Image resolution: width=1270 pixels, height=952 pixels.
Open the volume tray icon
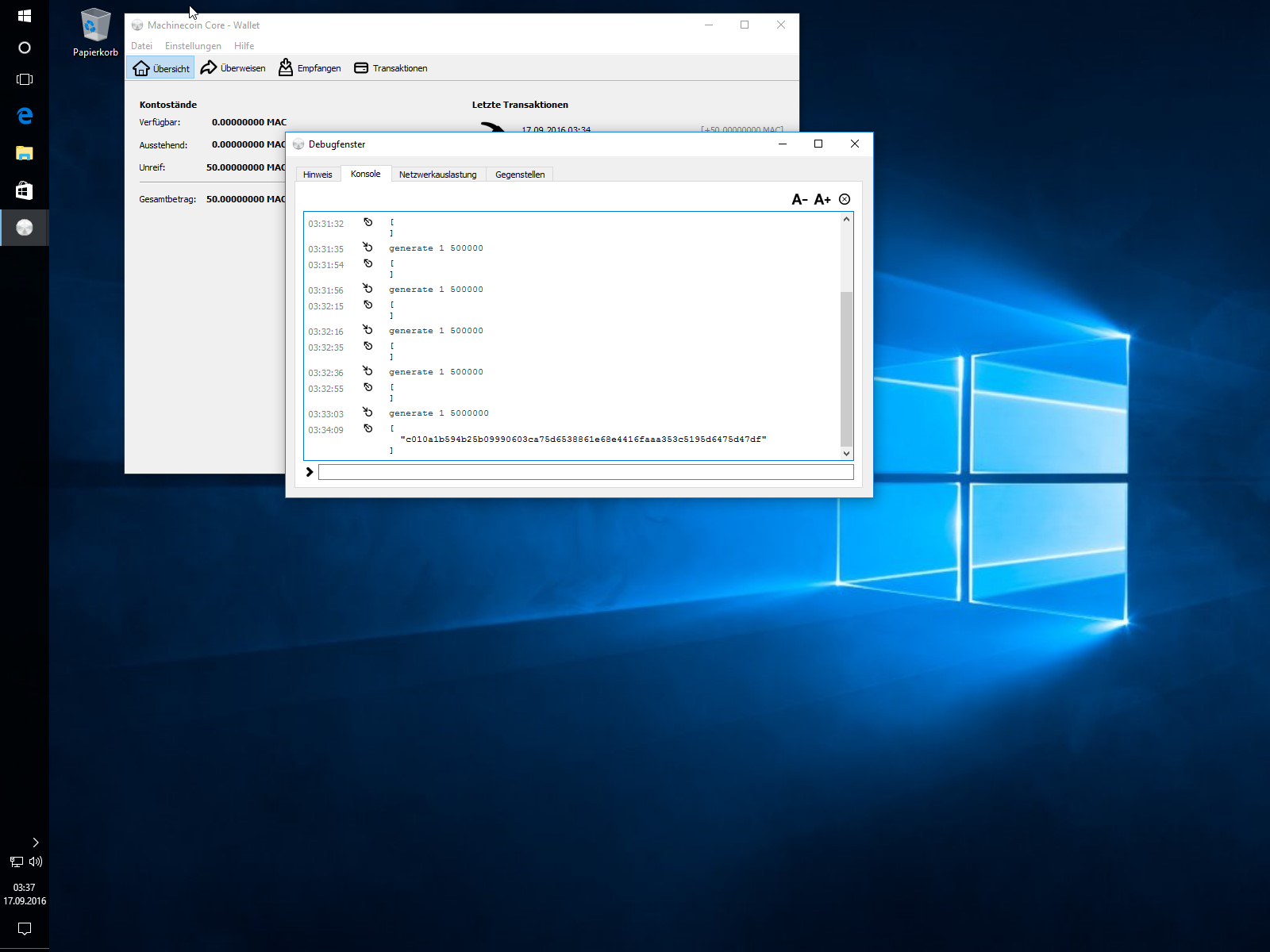[36, 862]
